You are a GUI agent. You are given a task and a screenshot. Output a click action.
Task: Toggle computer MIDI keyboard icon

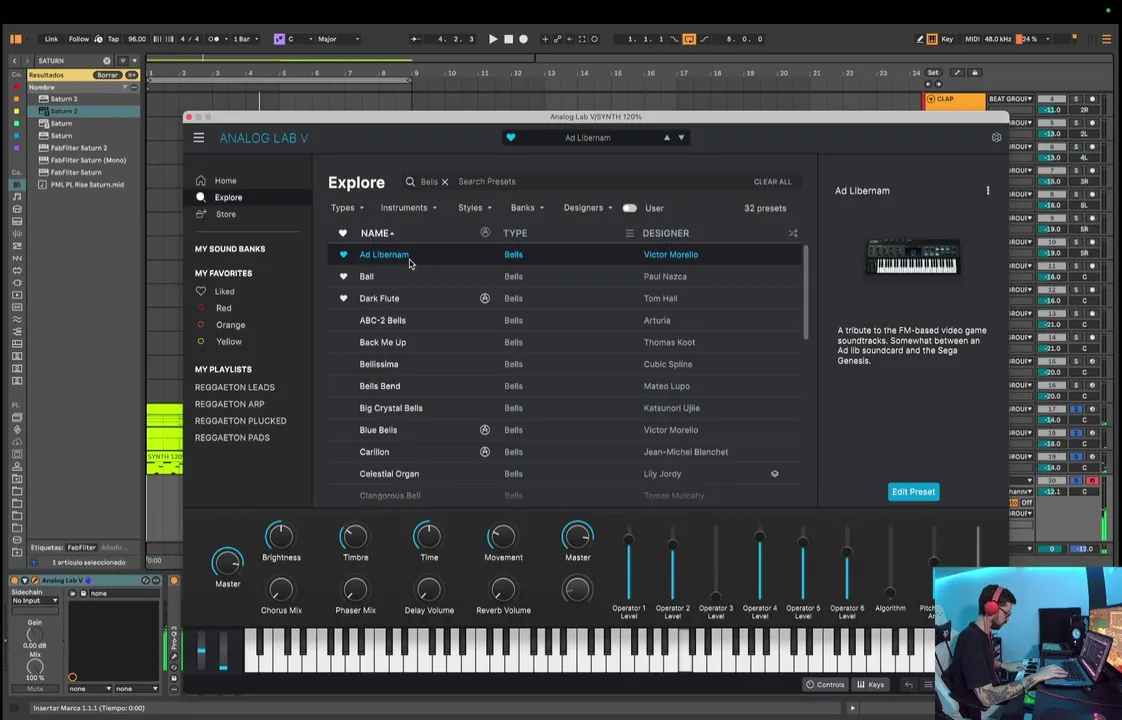click(932, 39)
